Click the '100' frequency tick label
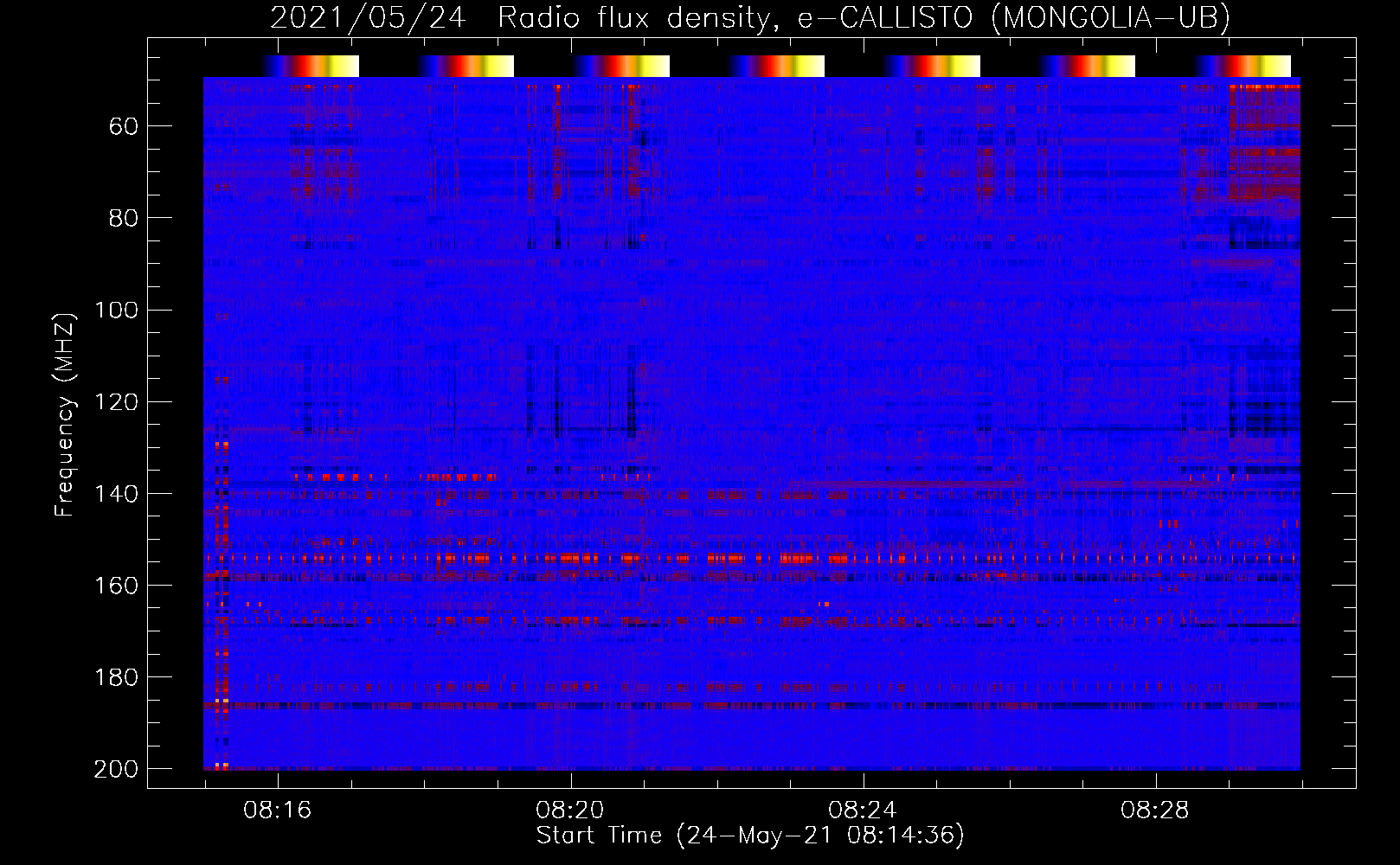Screen dimensions: 1400x865 coord(117,311)
